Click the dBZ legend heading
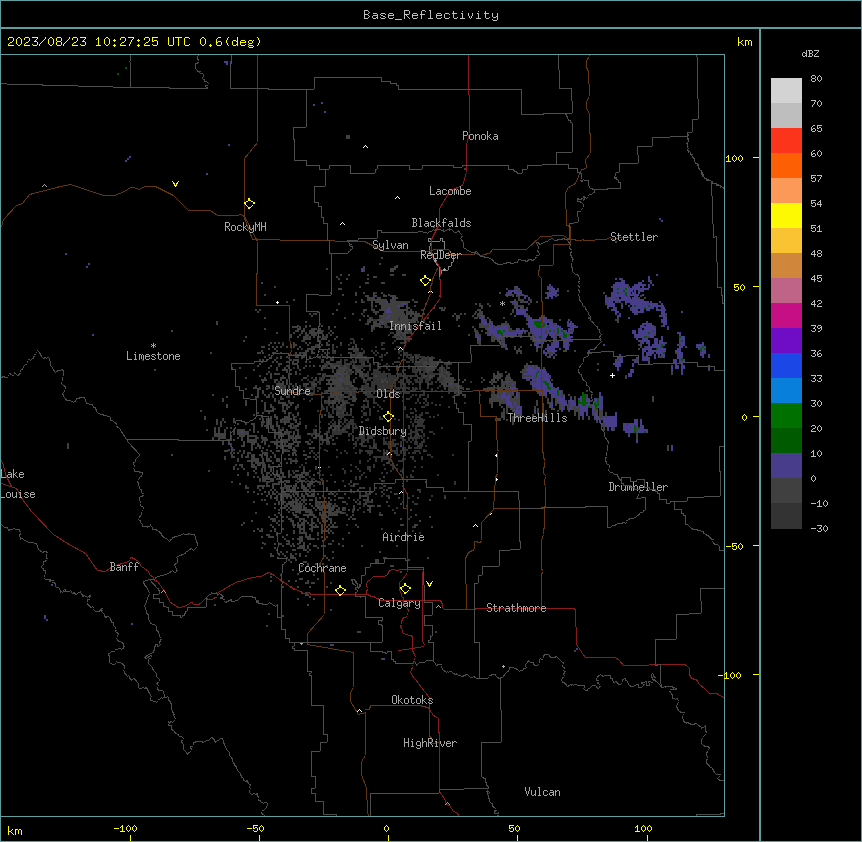The image size is (862, 842). [810, 54]
